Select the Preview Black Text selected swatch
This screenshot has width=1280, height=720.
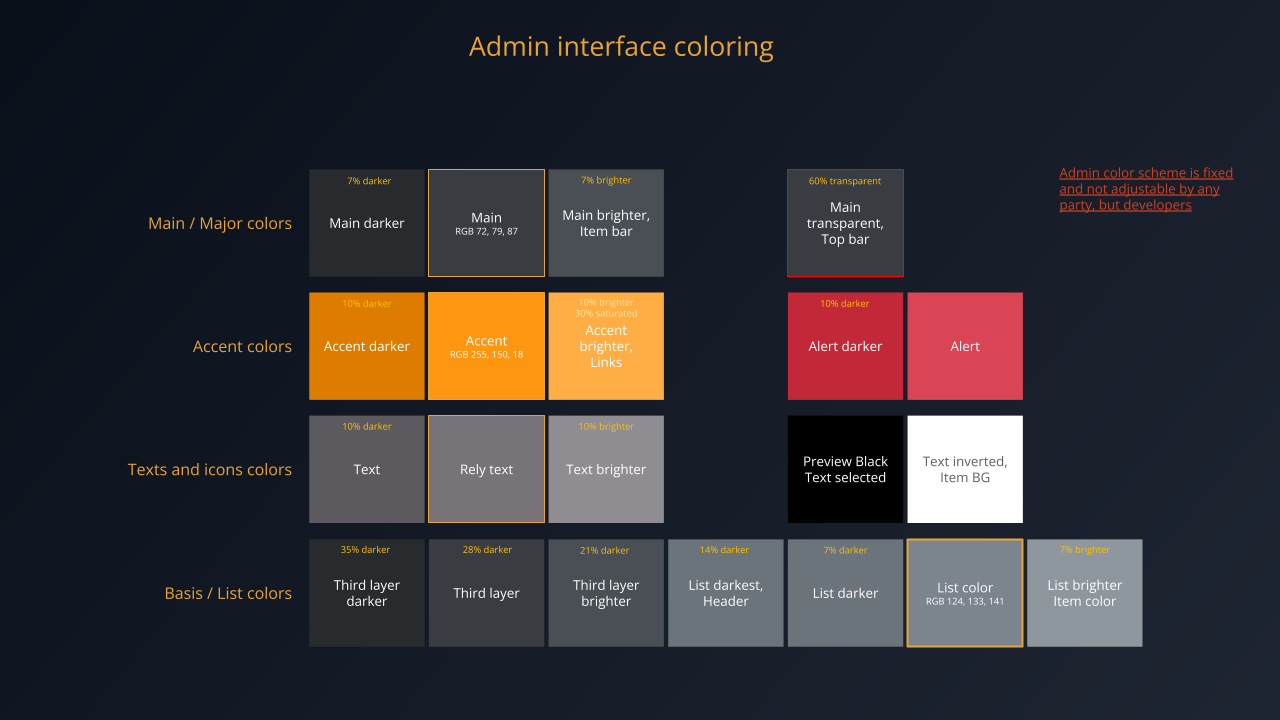point(845,468)
